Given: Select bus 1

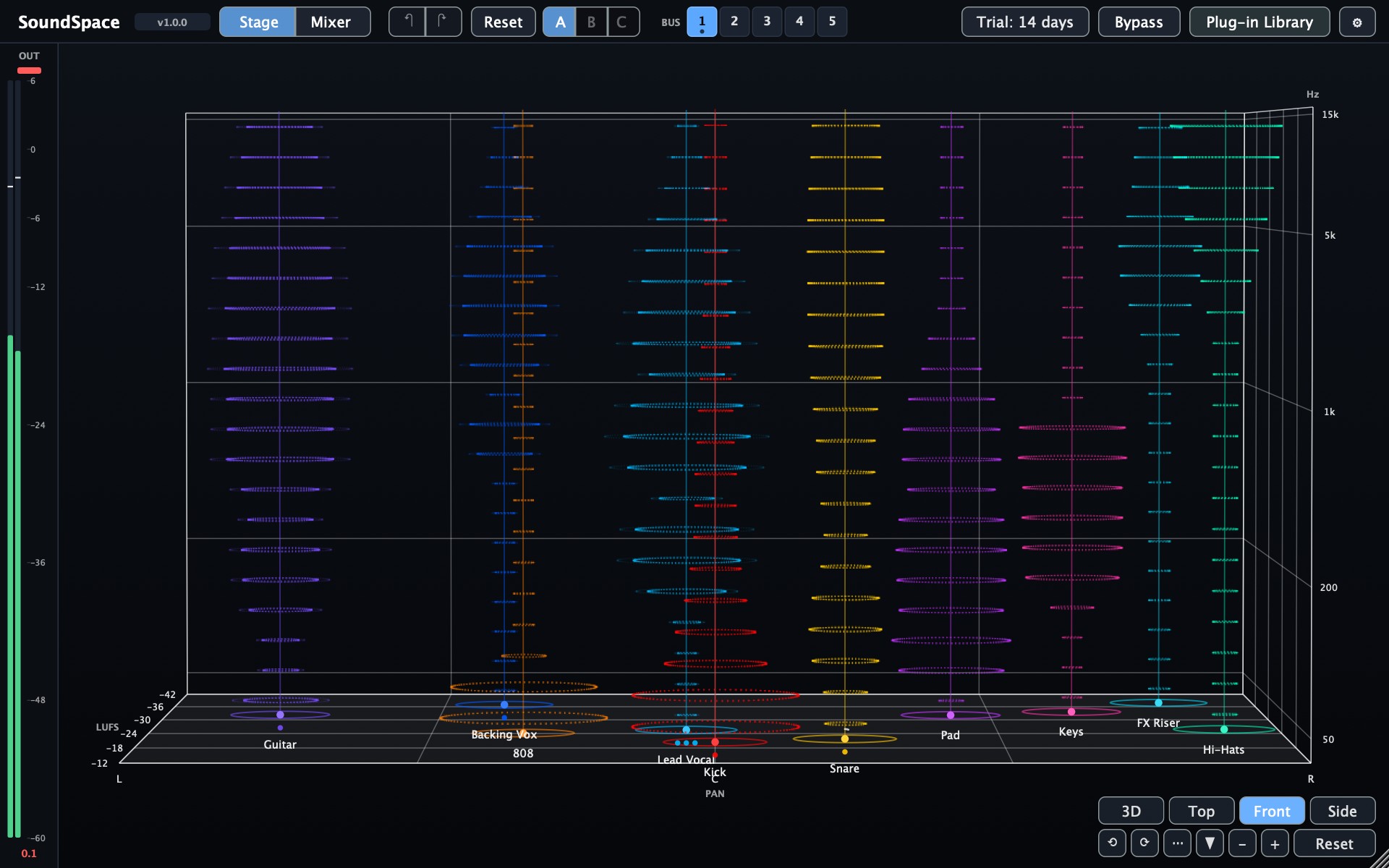Looking at the screenshot, I should 702,22.
